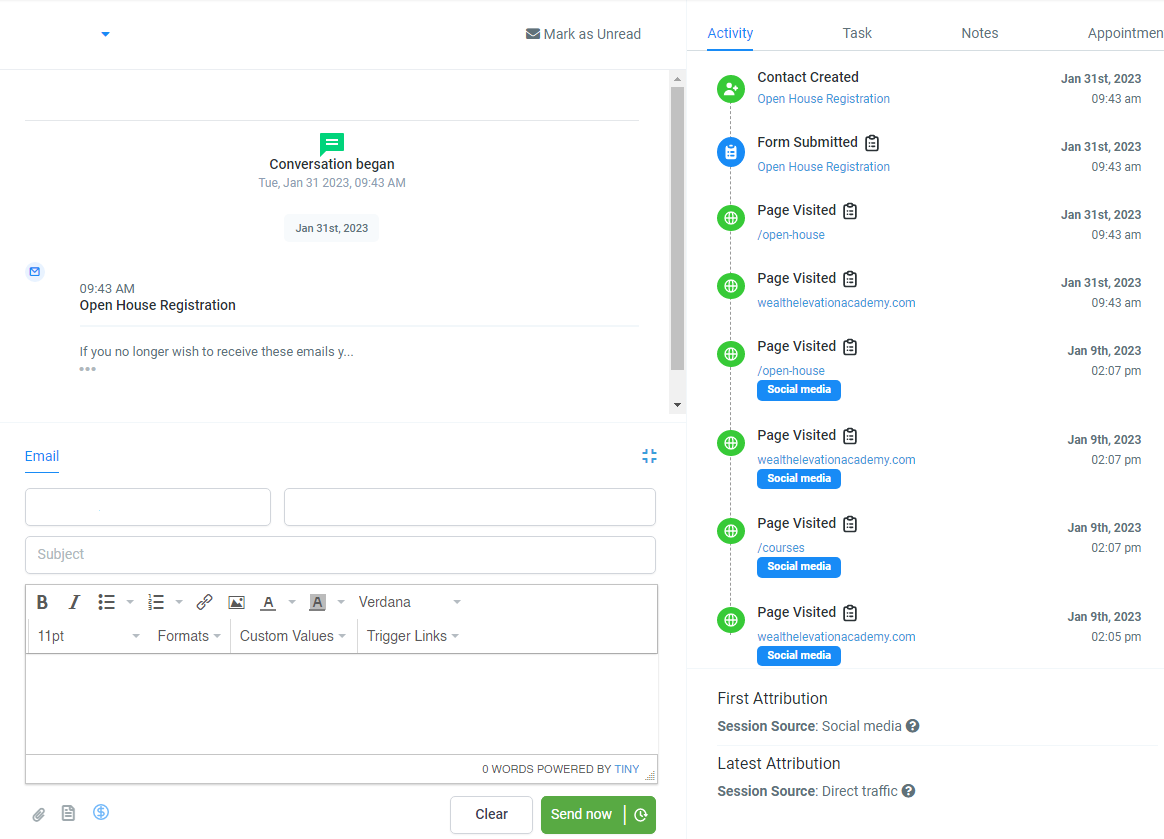
Task: Insert an image into the email body
Action: point(236,601)
